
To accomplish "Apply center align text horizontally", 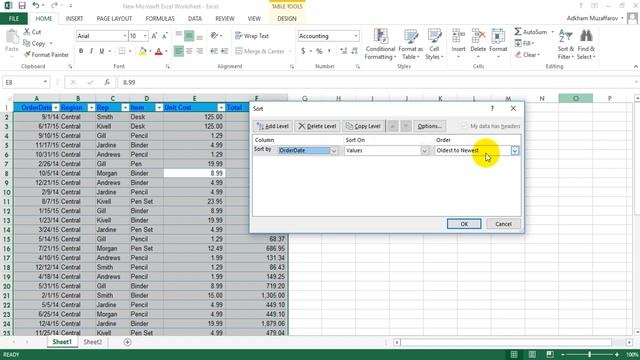I will [x=189, y=51].
